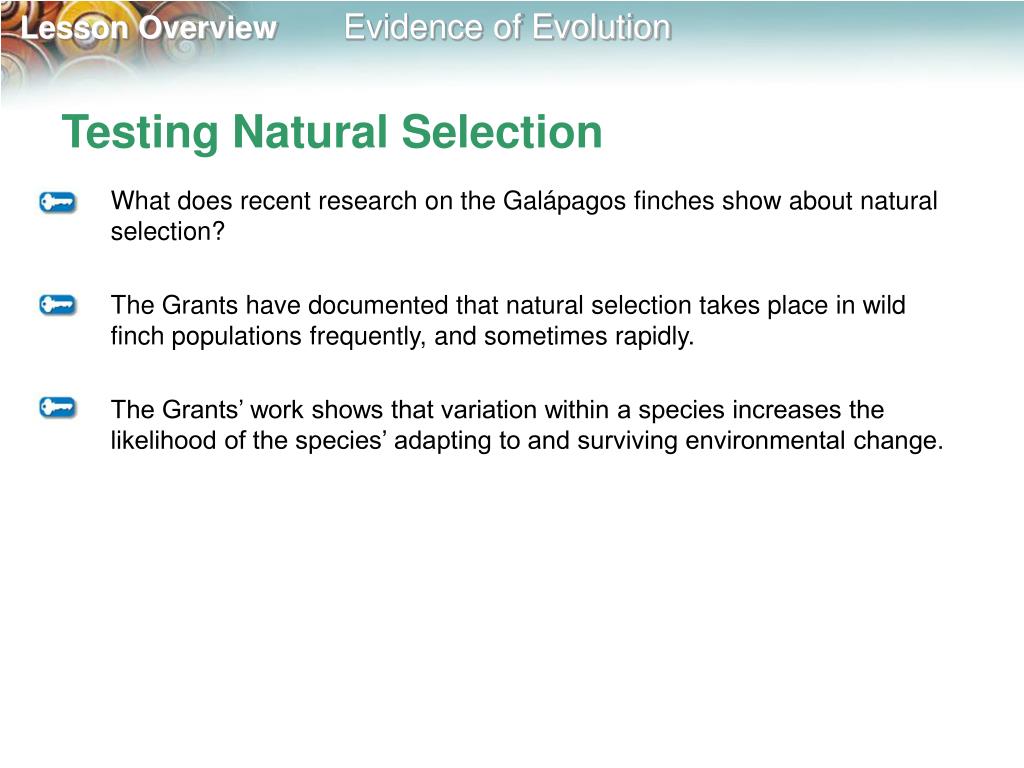Viewport: 1024px width, 768px height.
Task: Click the 'Lesson Overview' header text
Action: click(149, 28)
